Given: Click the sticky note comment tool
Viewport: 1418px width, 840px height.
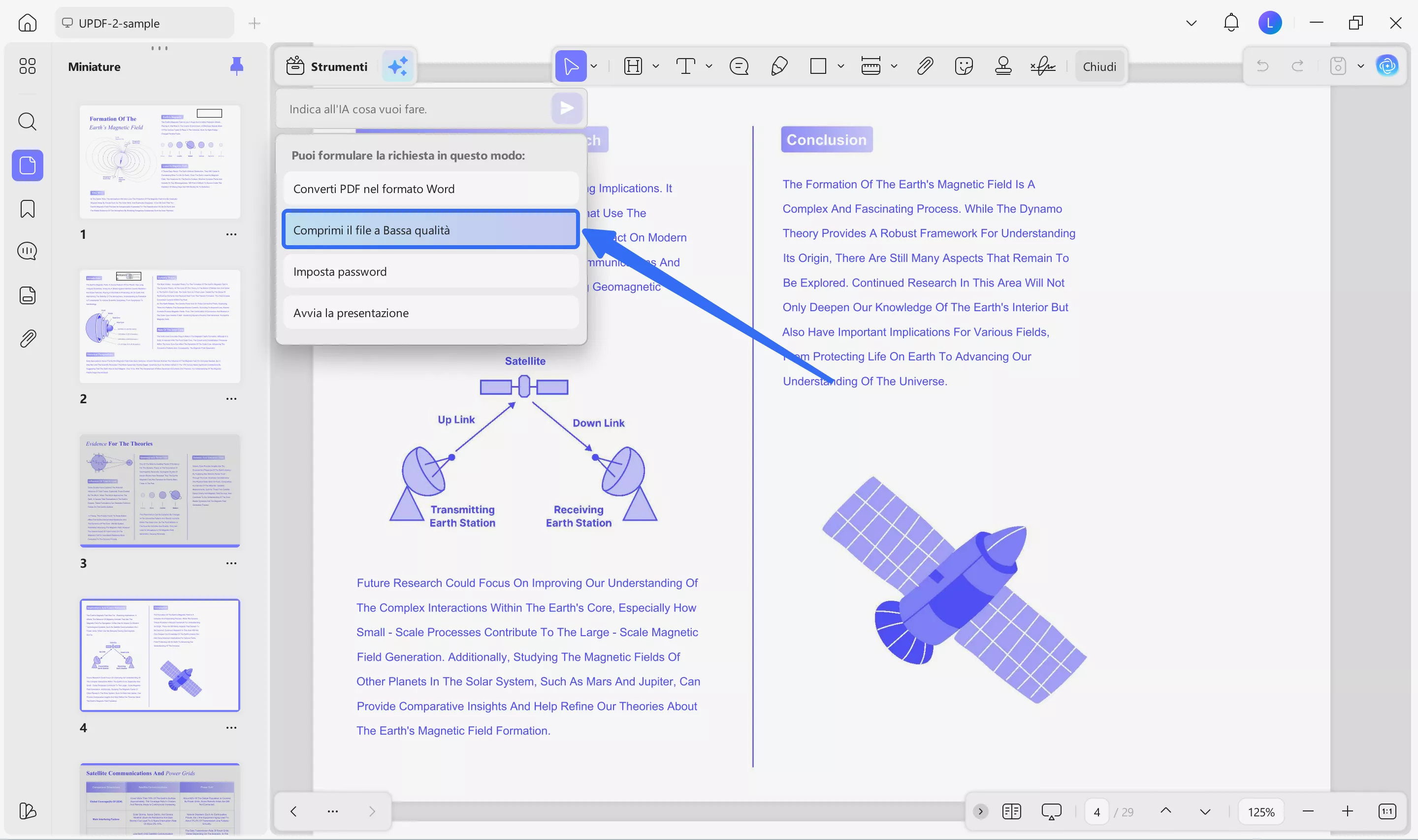Looking at the screenshot, I should click(x=739, y=66).
